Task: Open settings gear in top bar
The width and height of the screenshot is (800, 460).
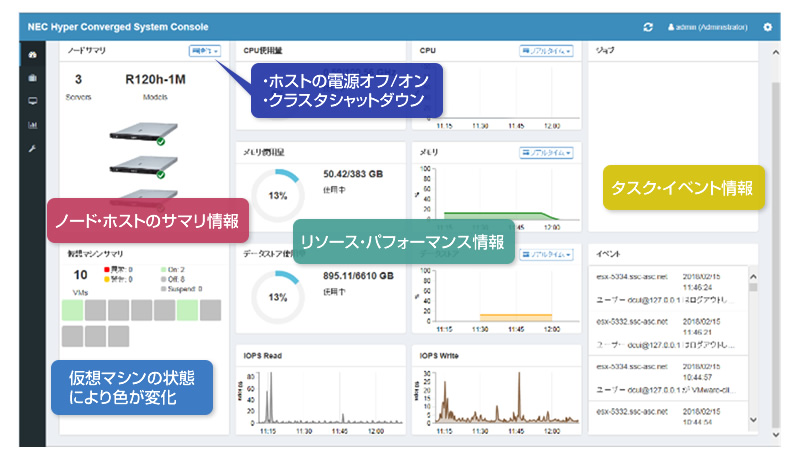Action: click(x=767, y=27)
